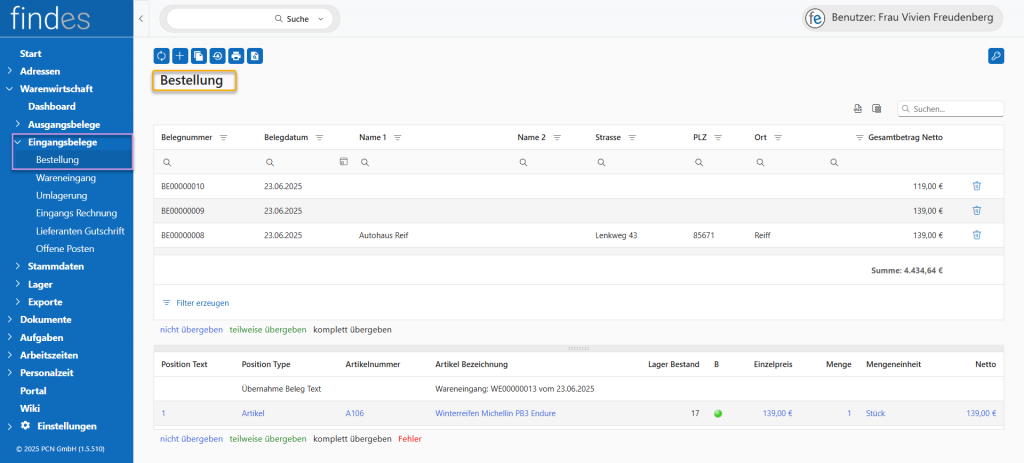Open the Belegnummer column filter icon

224,137
